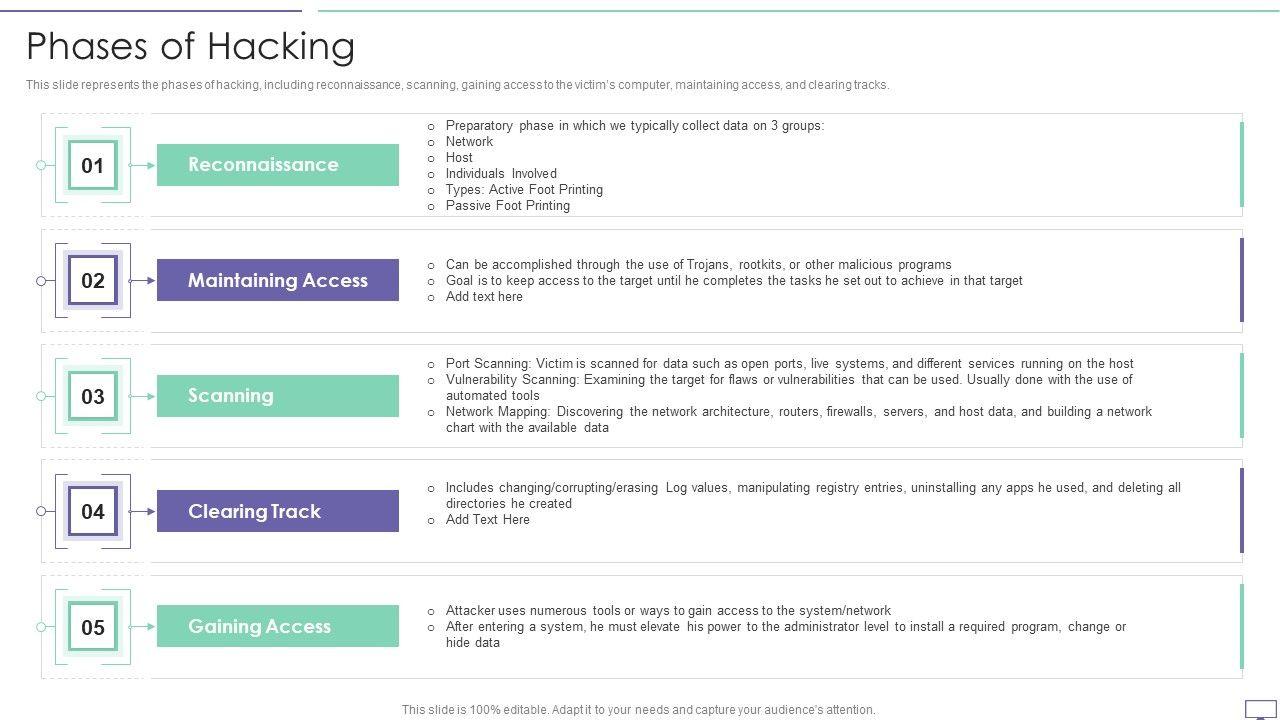Click the "100% editable" footer text
1280x720 pixels.
(x=638, y=710)
